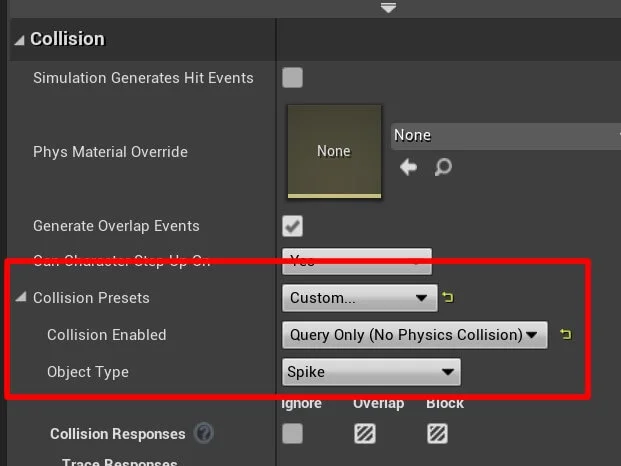The width and height of the screenshot is (621, 466).
Task: Click the downward arrow at panel top
Action: tap(389, 8)
